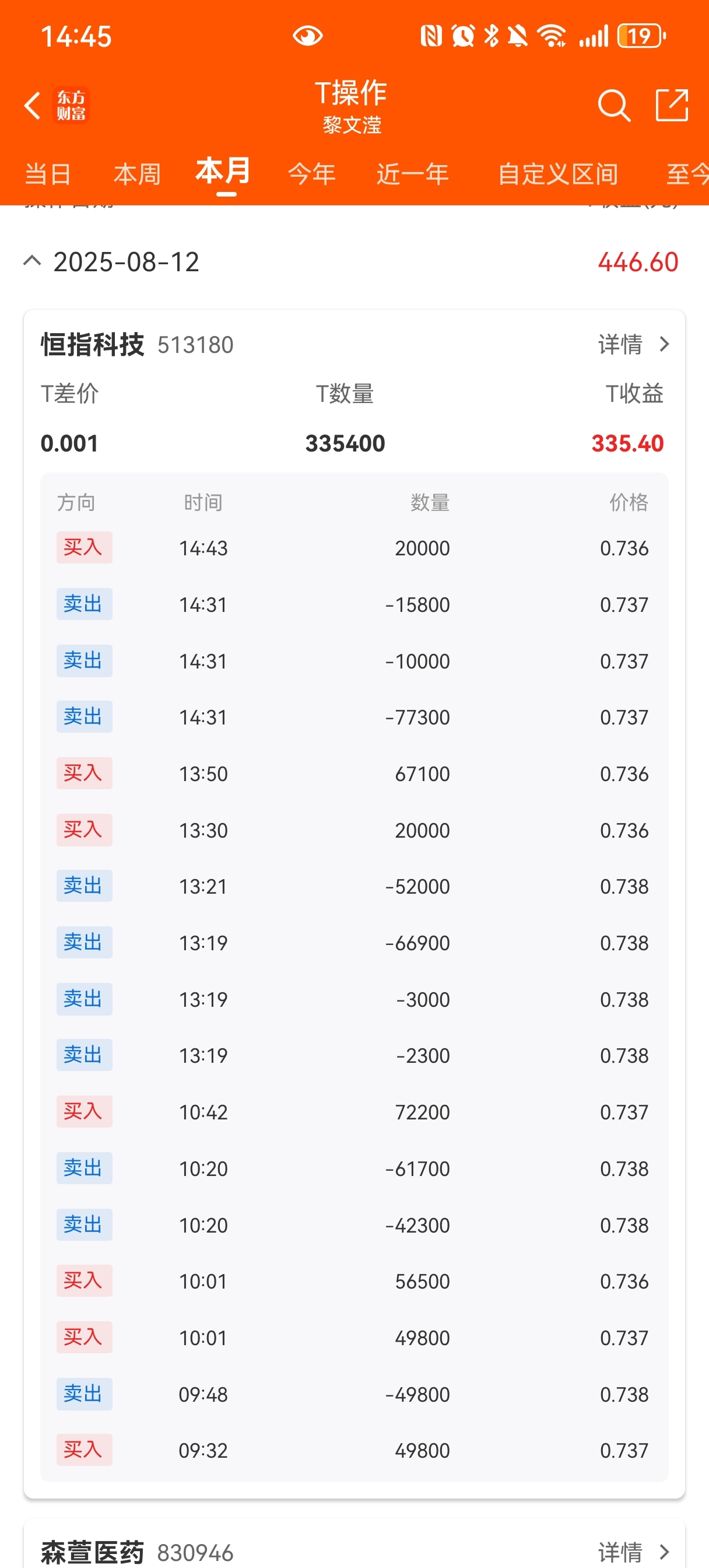
Task: Tap the 14:43 买入 trade row
Action: (x=353, y=548)
